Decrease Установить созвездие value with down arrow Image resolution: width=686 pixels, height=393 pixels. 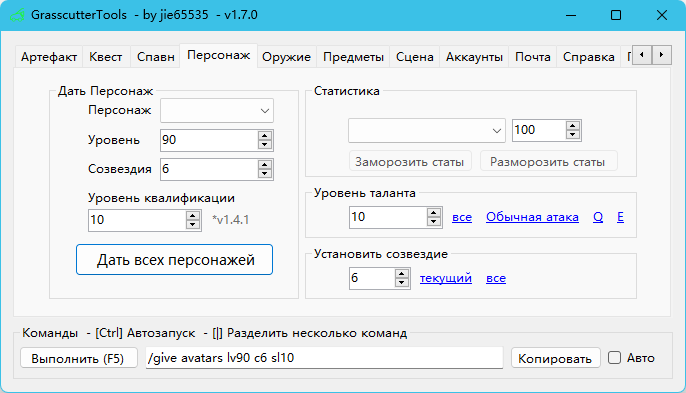click(402, 283)
